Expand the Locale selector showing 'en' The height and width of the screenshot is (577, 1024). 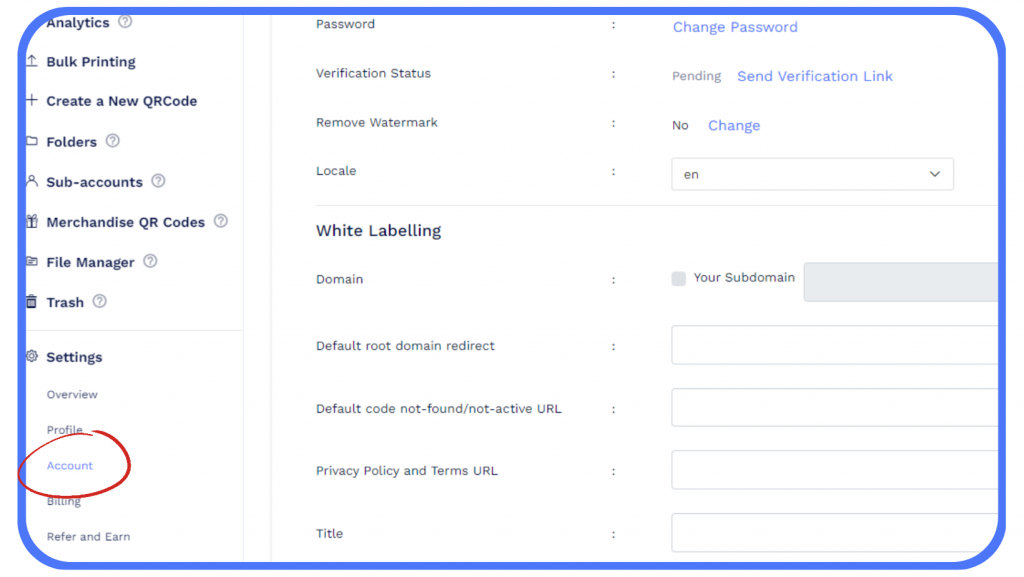(810, 173)
